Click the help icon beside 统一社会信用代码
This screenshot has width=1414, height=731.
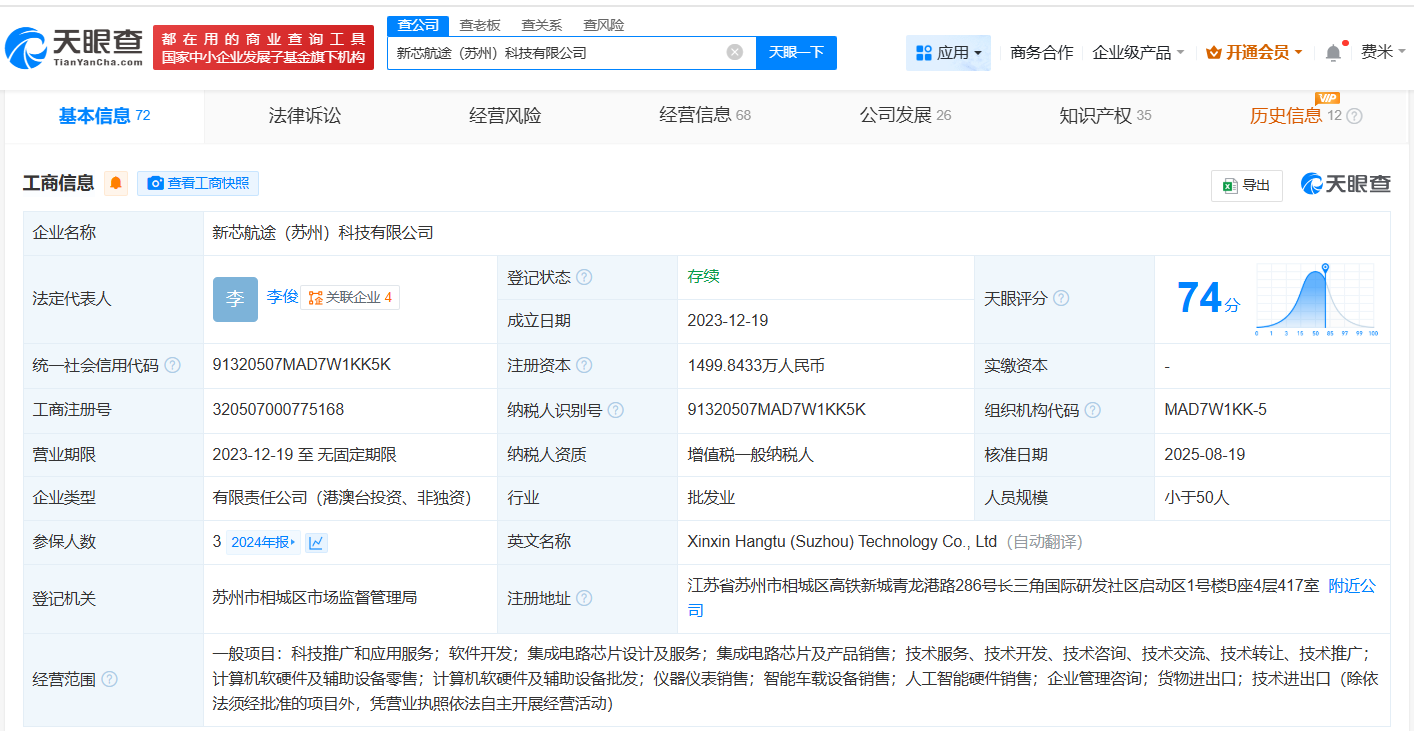click(171, 365)
